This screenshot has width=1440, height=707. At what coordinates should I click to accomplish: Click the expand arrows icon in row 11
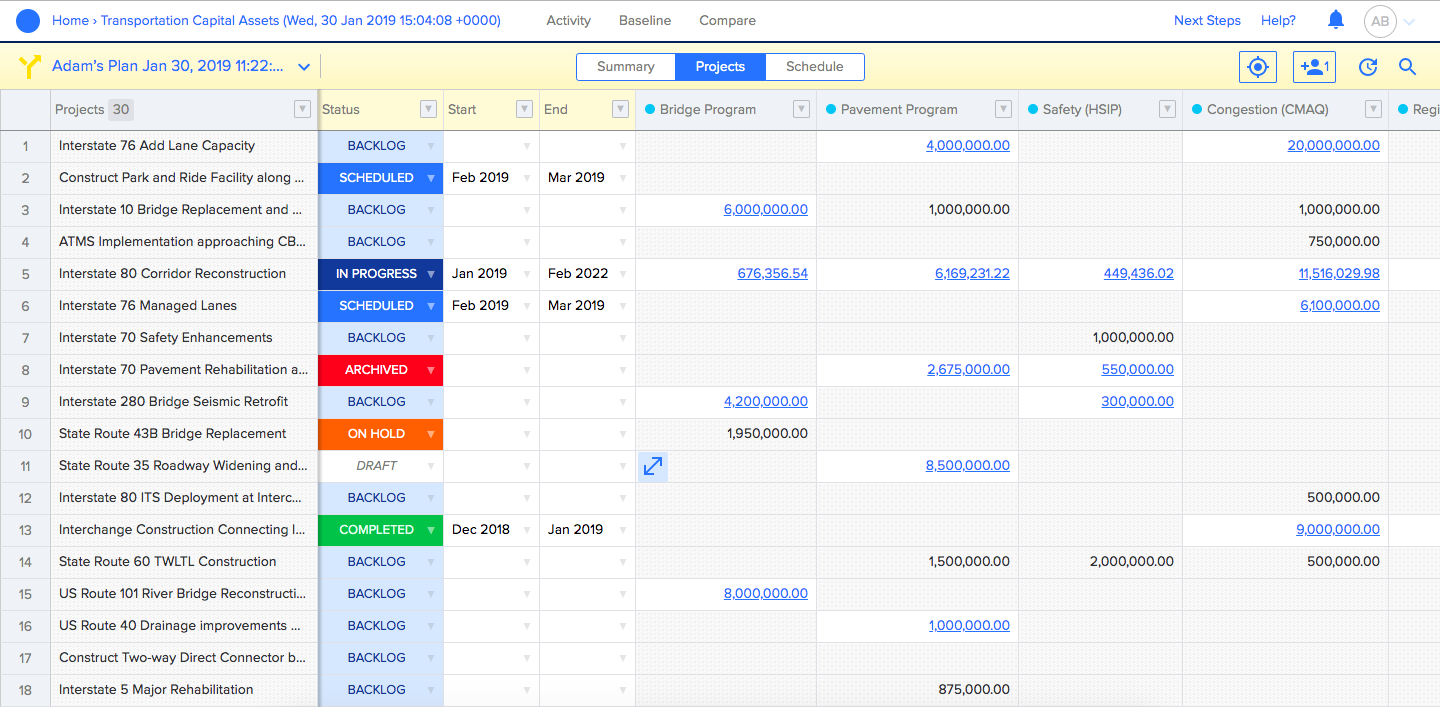point(653,466)
